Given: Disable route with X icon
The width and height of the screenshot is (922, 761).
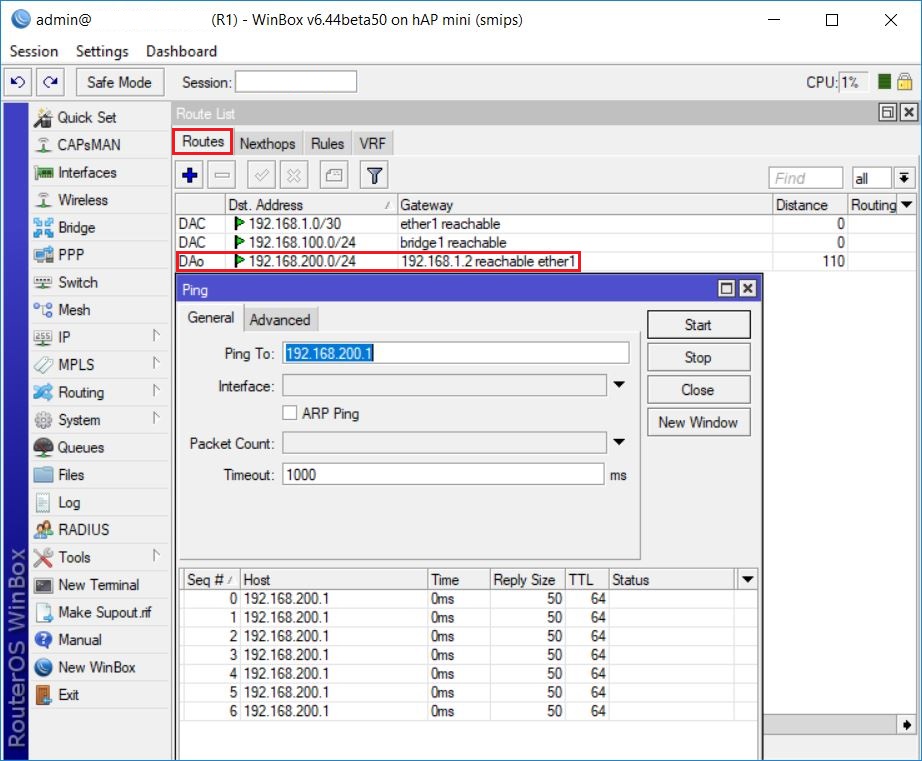Looking at the screenshot, I should [294, 175].
